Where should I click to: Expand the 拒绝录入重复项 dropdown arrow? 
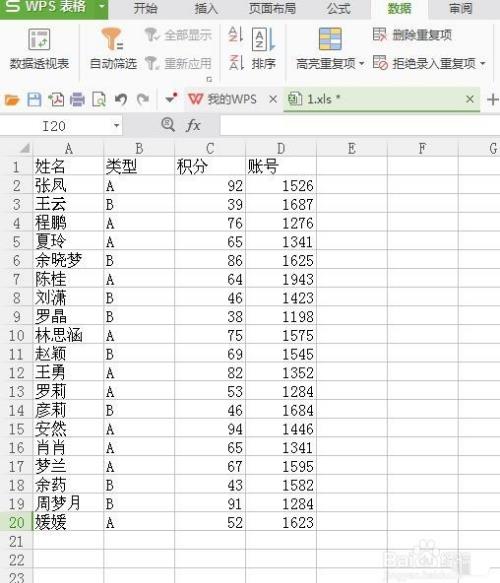[x=483, y=64]
